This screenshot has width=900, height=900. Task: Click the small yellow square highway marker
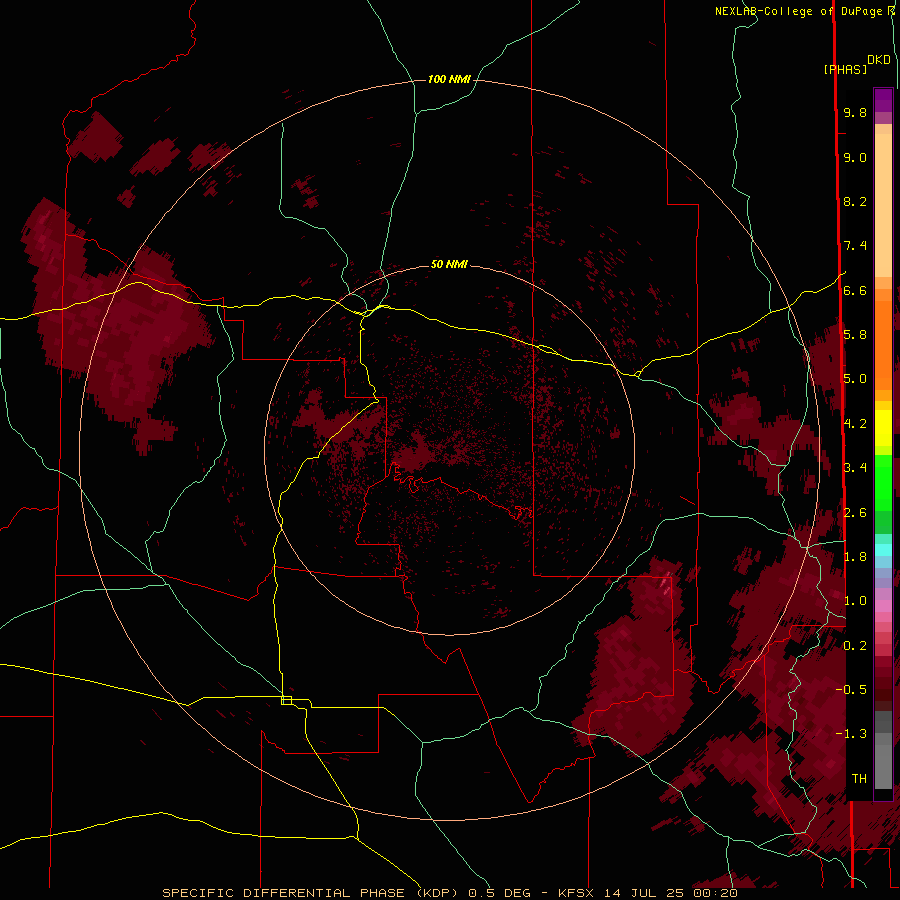tap(286, 700)
